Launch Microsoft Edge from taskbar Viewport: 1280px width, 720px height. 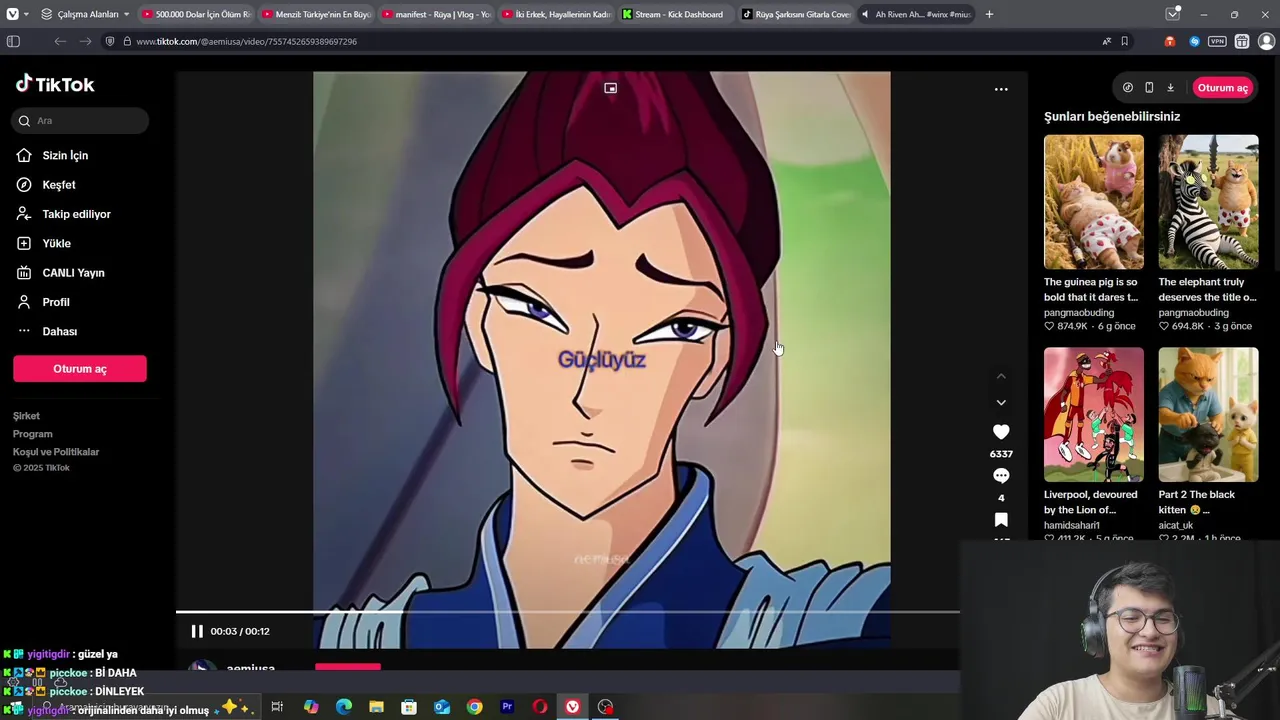[x=344, y=707]
